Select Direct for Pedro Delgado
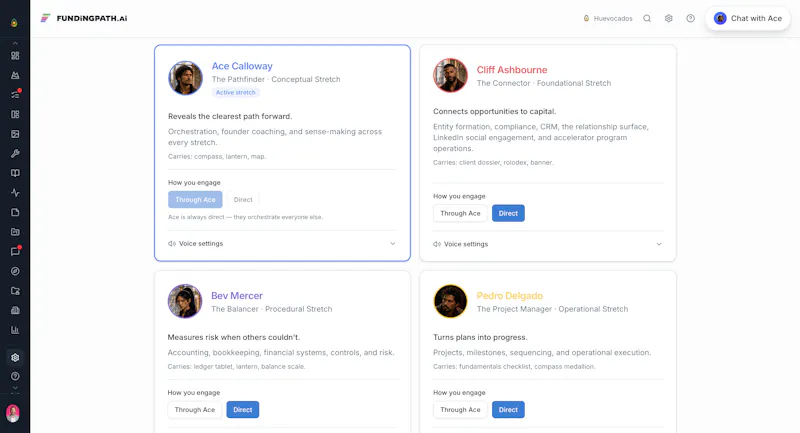 [x=508, y=410]
